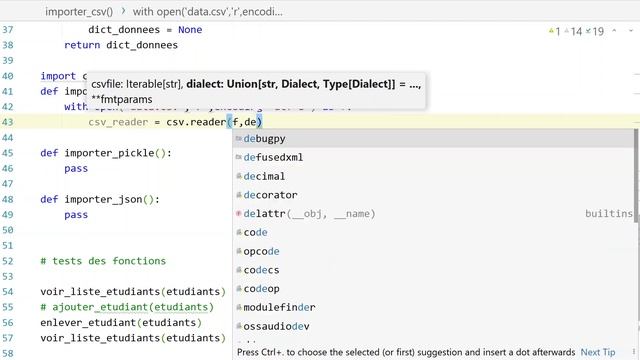Click the import keyword on line 40
The width and height of the screenshot is (640, 360).
[58, 76]
